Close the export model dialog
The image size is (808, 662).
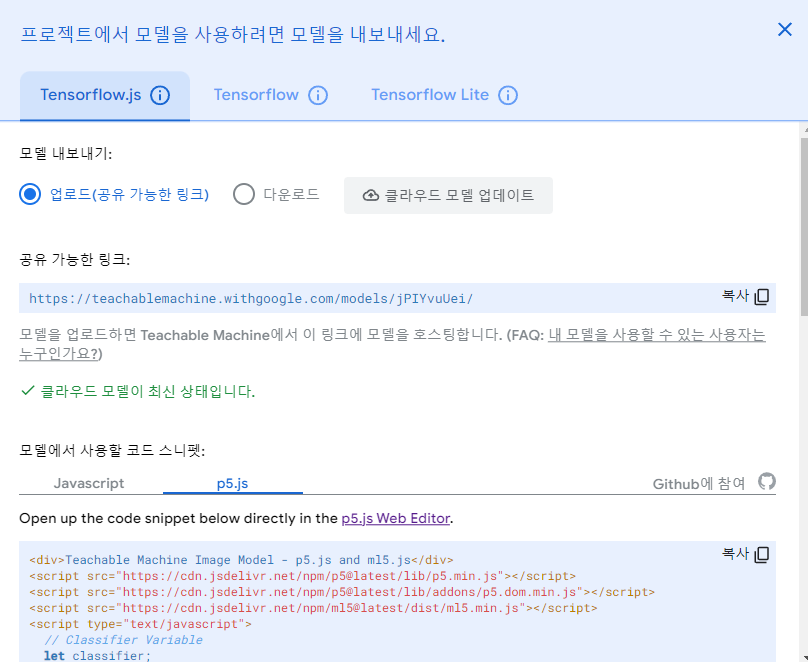(784, 29)
